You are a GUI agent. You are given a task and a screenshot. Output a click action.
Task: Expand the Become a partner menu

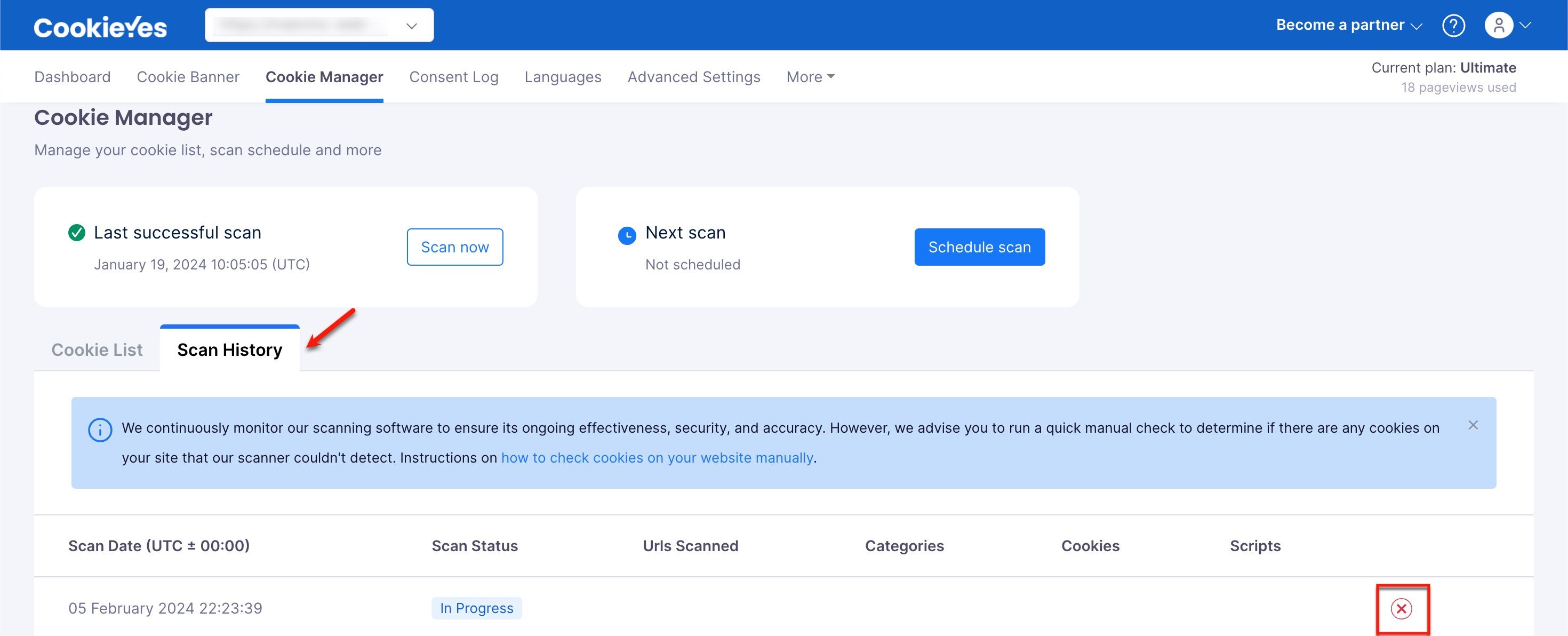point(1349,25)
